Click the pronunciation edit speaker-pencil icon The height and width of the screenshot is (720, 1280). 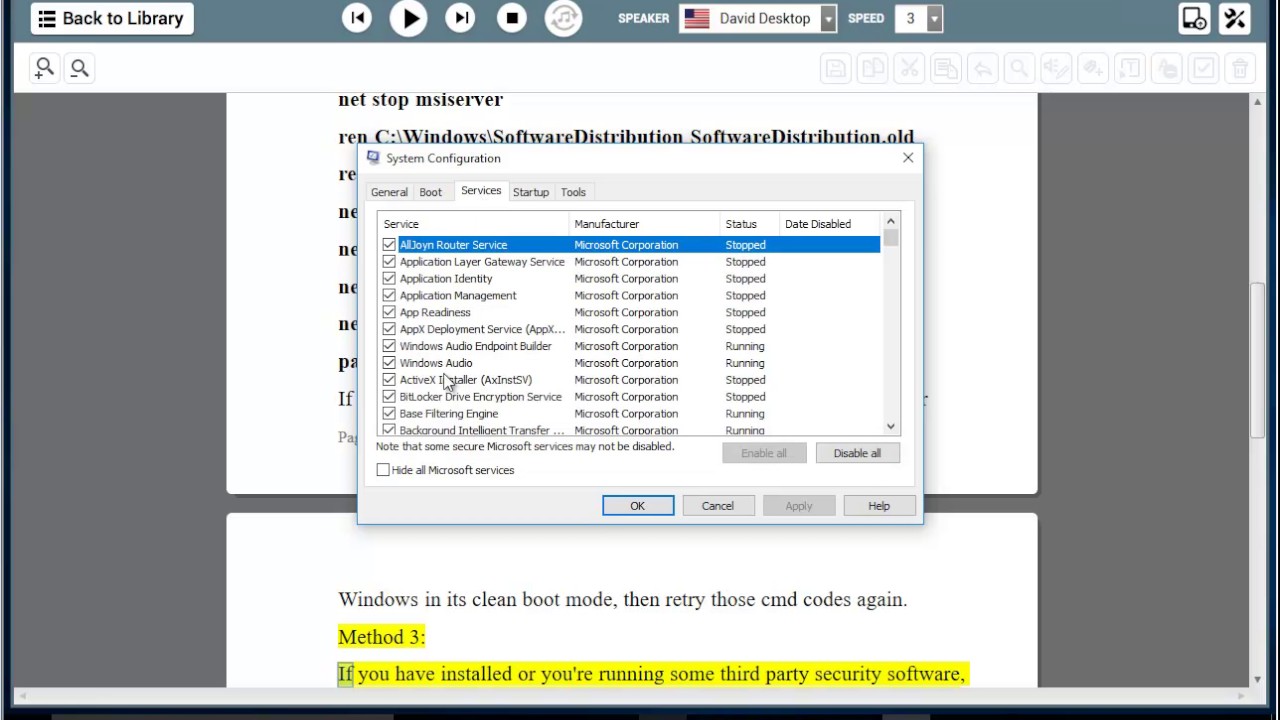click(1056, 68)
